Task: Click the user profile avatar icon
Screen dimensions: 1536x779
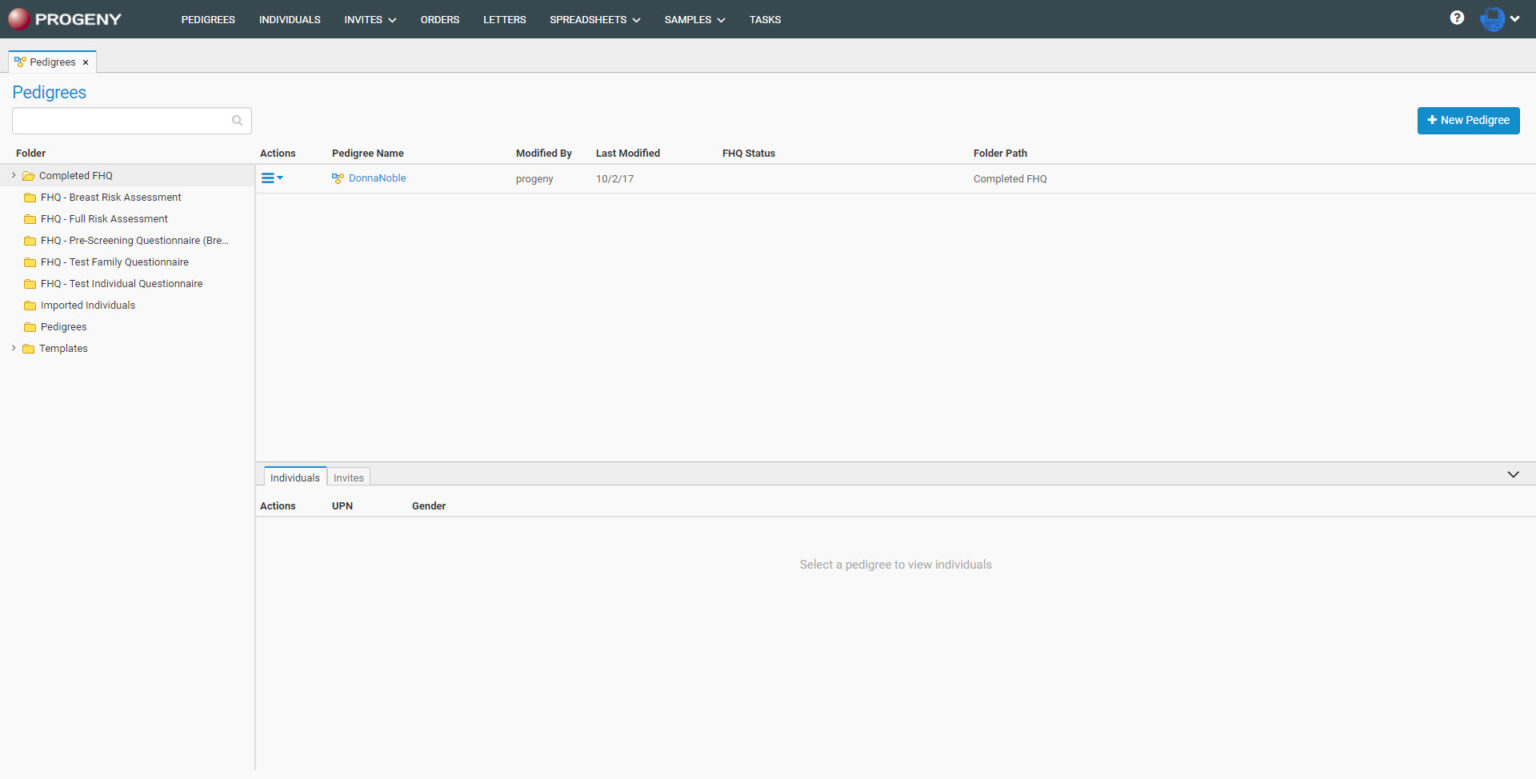Action: [x=1492, y=19]
